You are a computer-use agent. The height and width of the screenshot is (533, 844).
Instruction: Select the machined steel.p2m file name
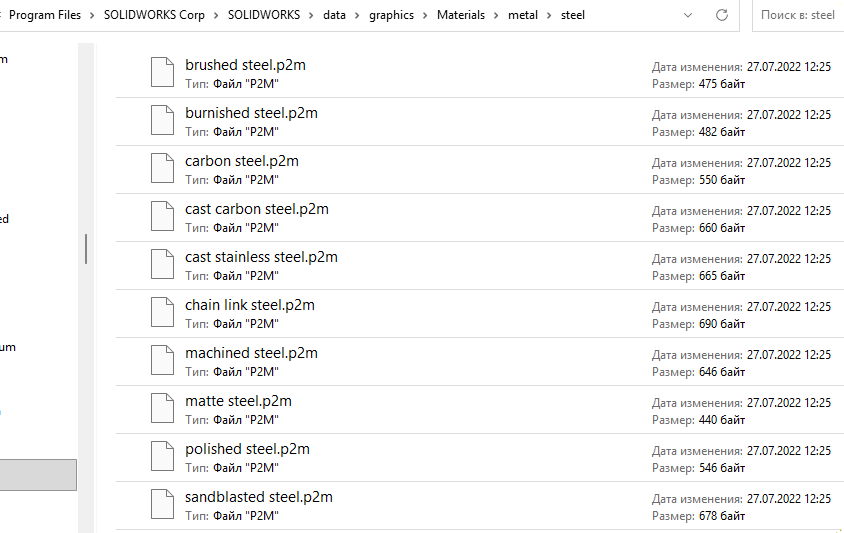(x=251, y=353)
